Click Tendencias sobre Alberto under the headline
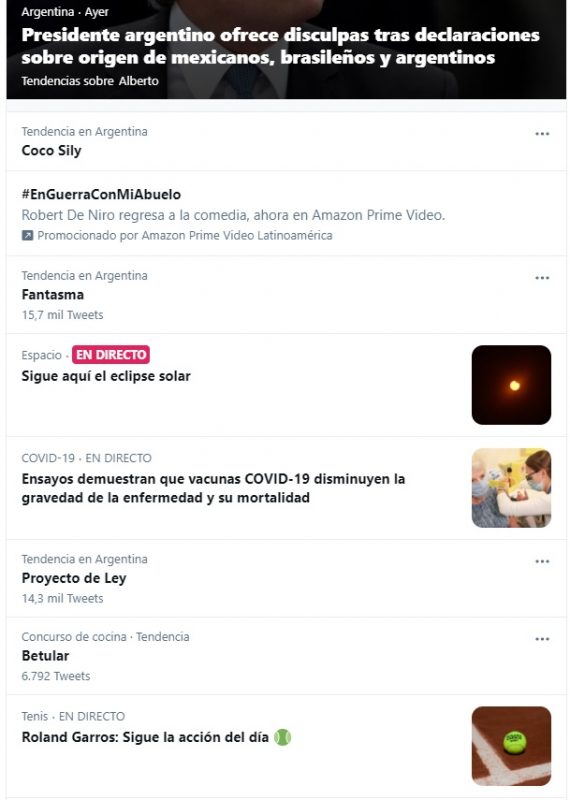Viewport: 570px width, 800px height. click(x=90, y=81)
